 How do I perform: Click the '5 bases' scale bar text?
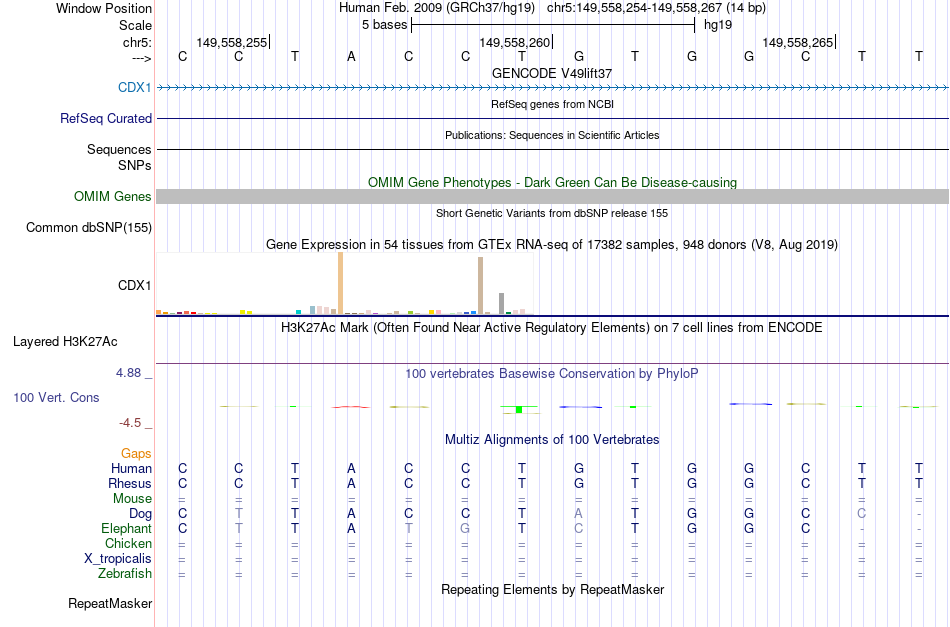tap(385, 25)
